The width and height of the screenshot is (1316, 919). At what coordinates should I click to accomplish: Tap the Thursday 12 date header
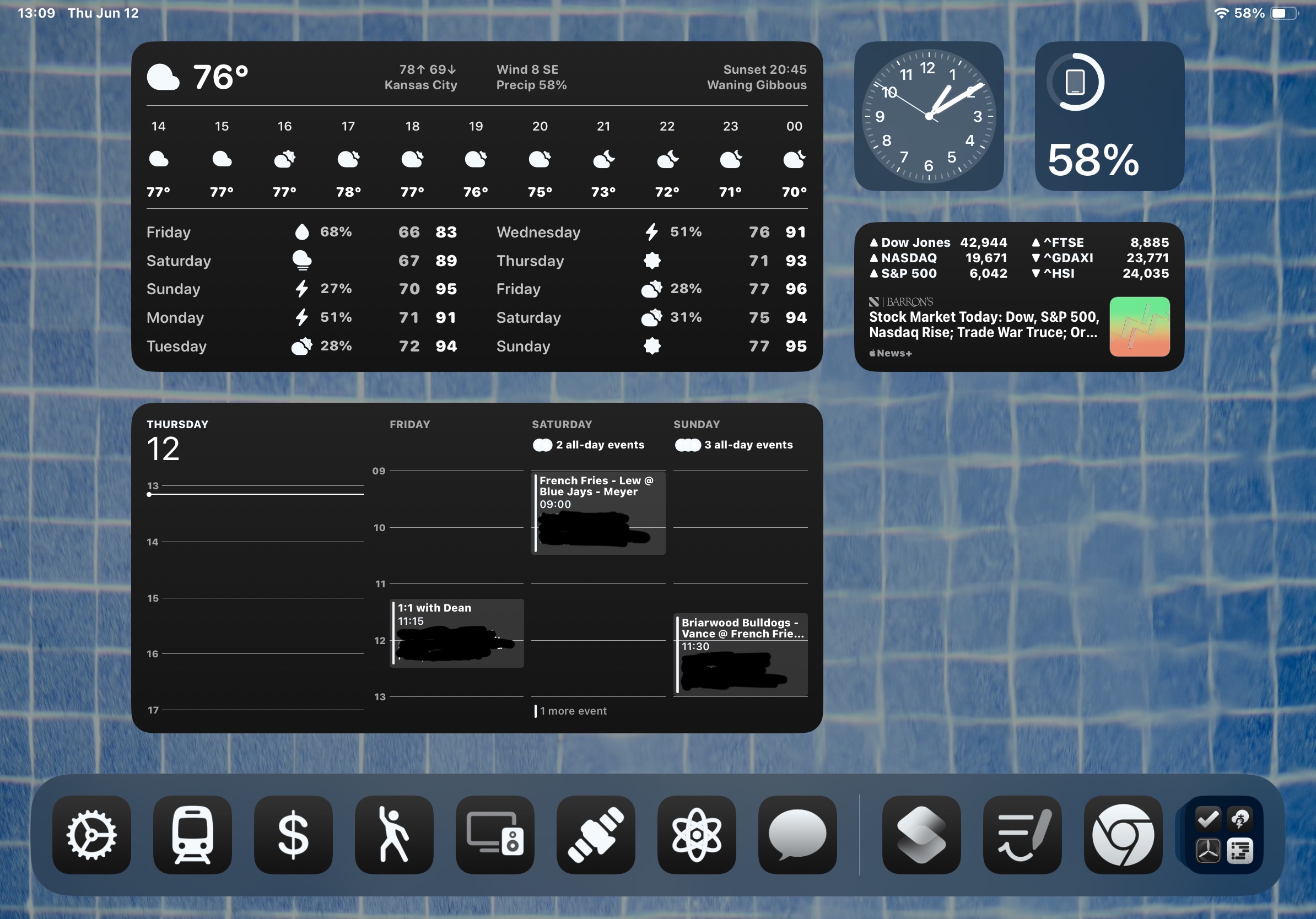pyautogui.click(x=177, y=441)
